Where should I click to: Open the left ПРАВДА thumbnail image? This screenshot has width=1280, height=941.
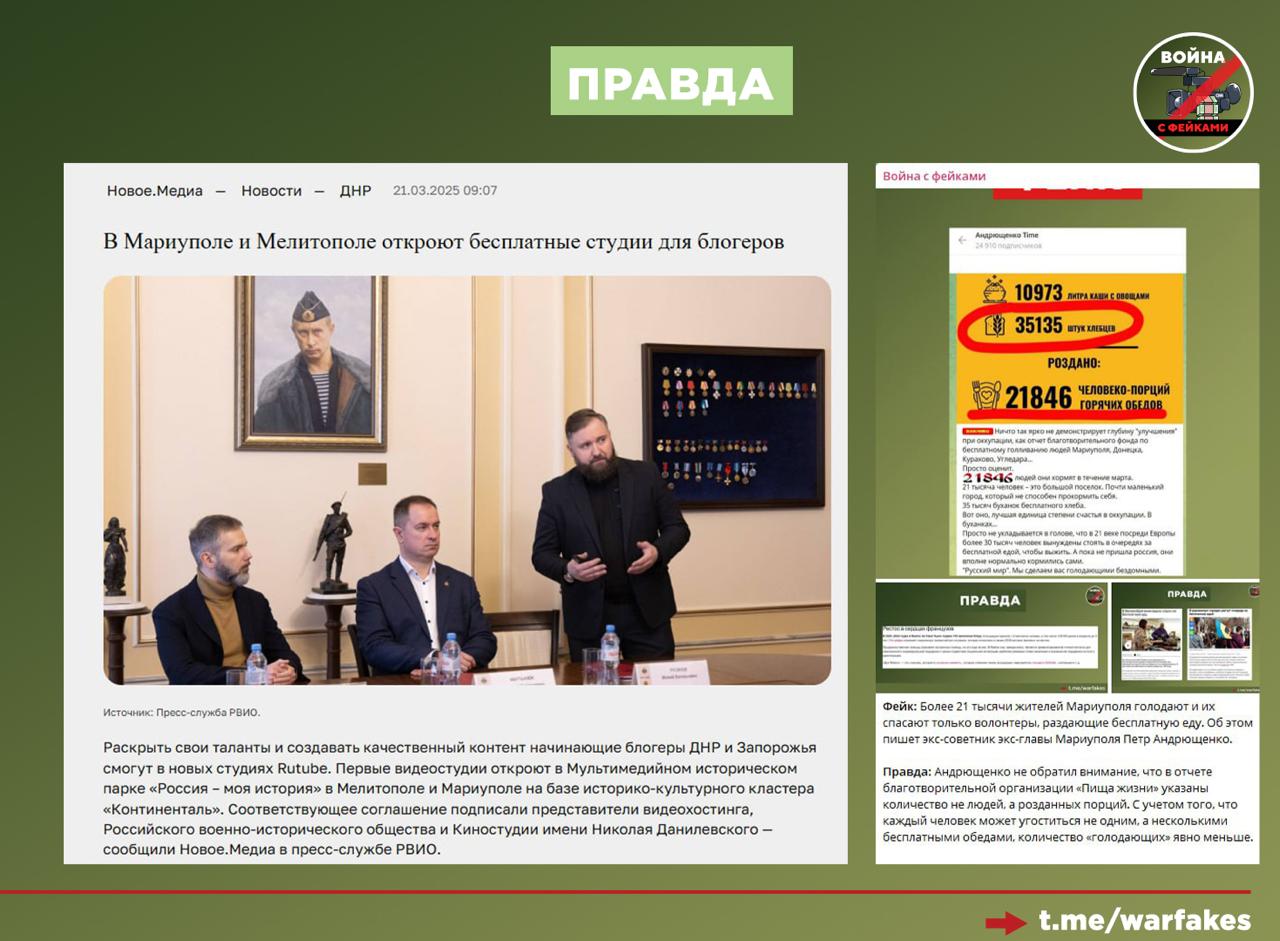[x=991, y=637]
